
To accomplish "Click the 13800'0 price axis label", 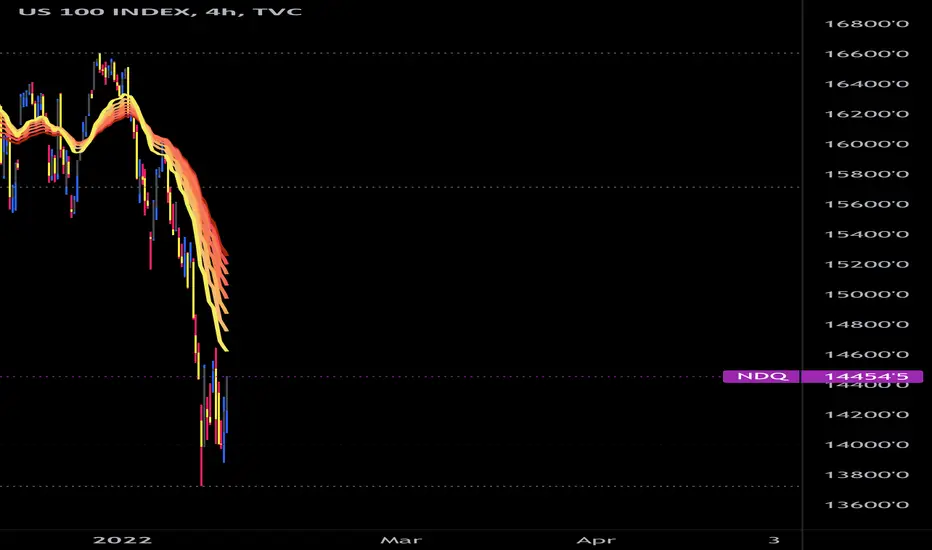I will pos(867,474).
